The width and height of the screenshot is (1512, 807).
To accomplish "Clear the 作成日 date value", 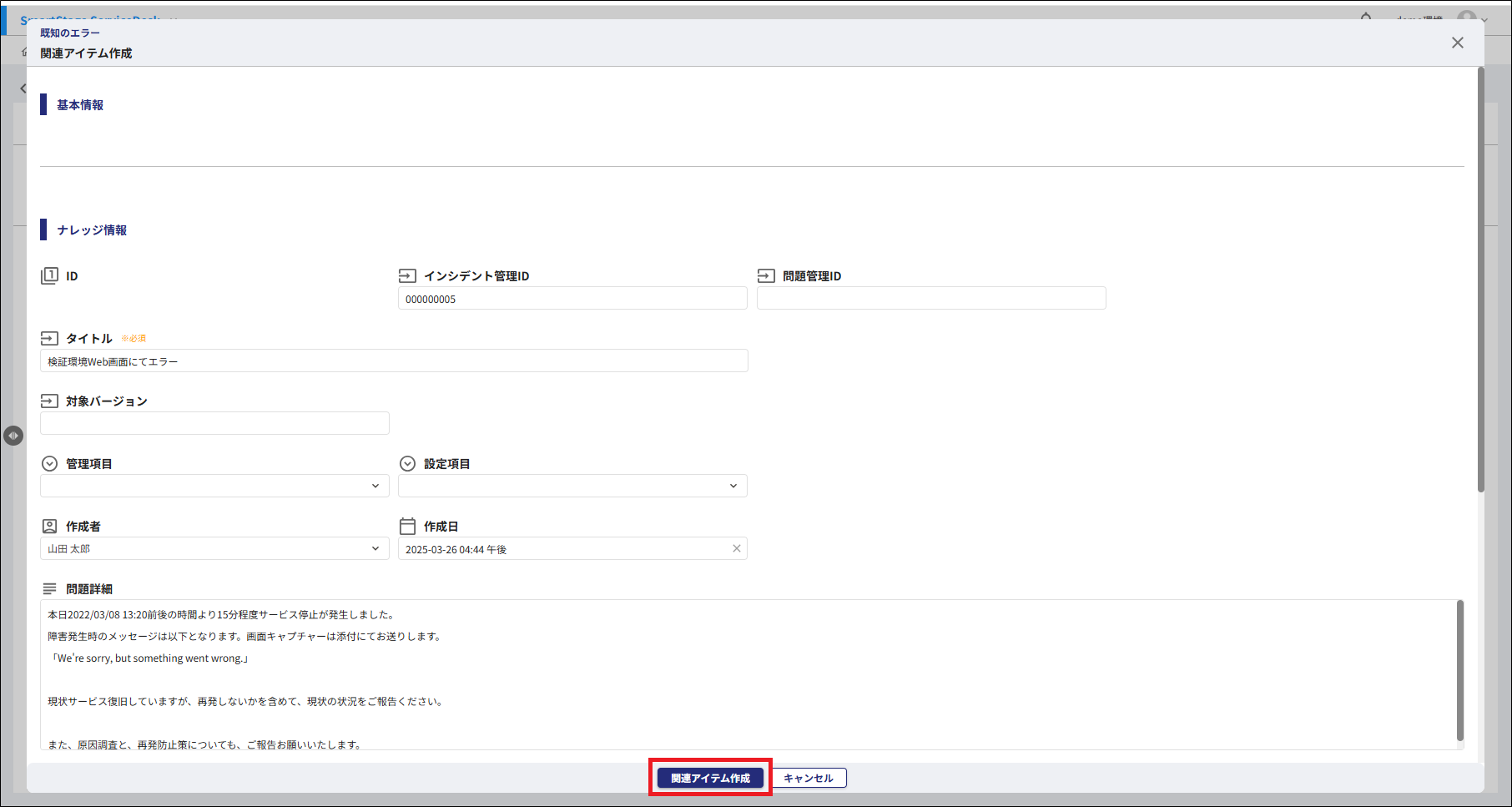I will click(736, 548).
